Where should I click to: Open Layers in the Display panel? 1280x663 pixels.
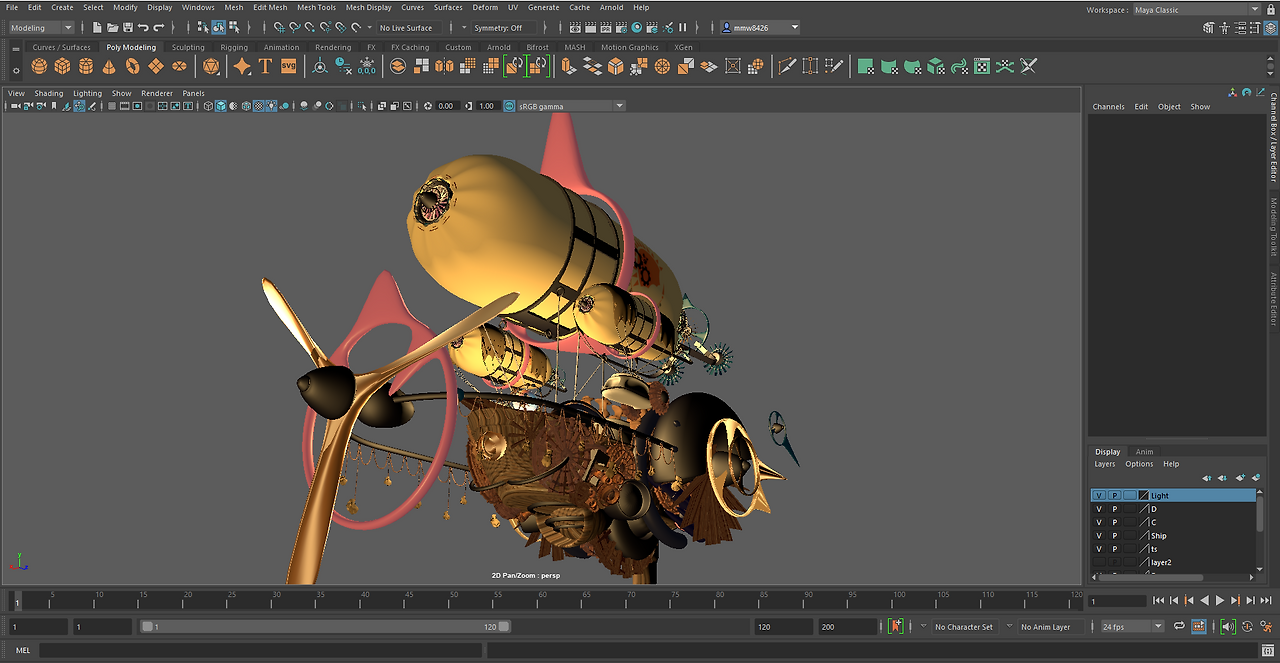(x=1105, y=463)
